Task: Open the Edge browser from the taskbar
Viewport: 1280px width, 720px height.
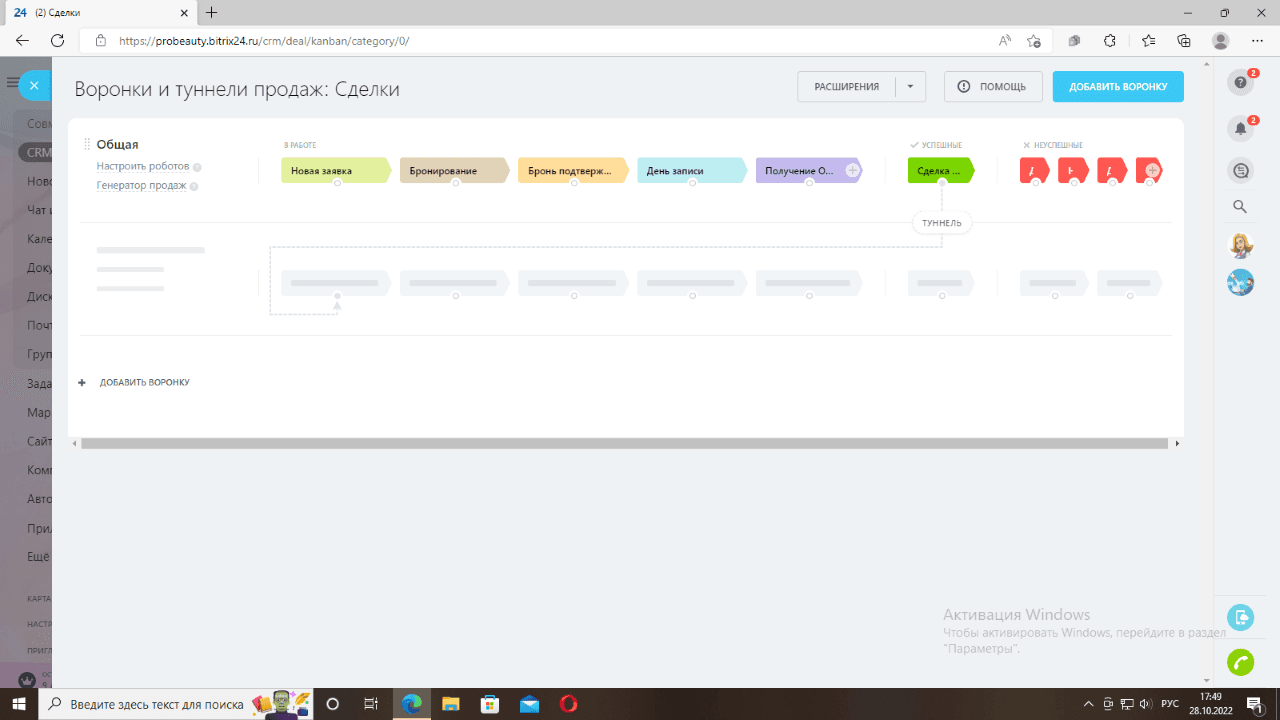Action: (x=412, y=704)
